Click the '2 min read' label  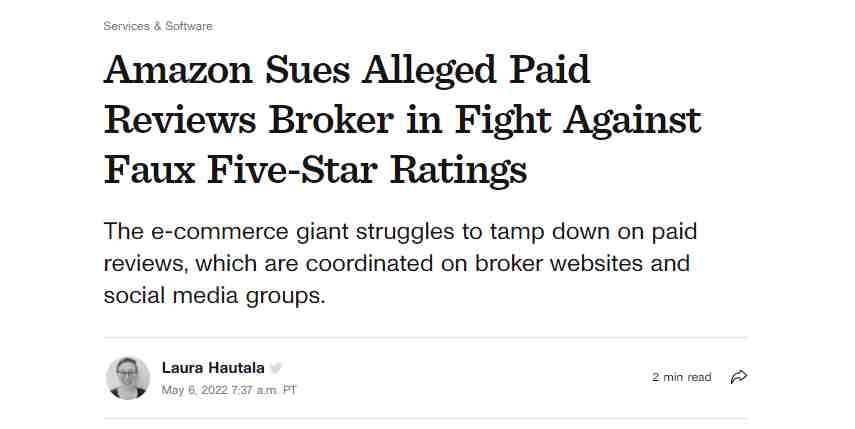click(x=682, y=377)
